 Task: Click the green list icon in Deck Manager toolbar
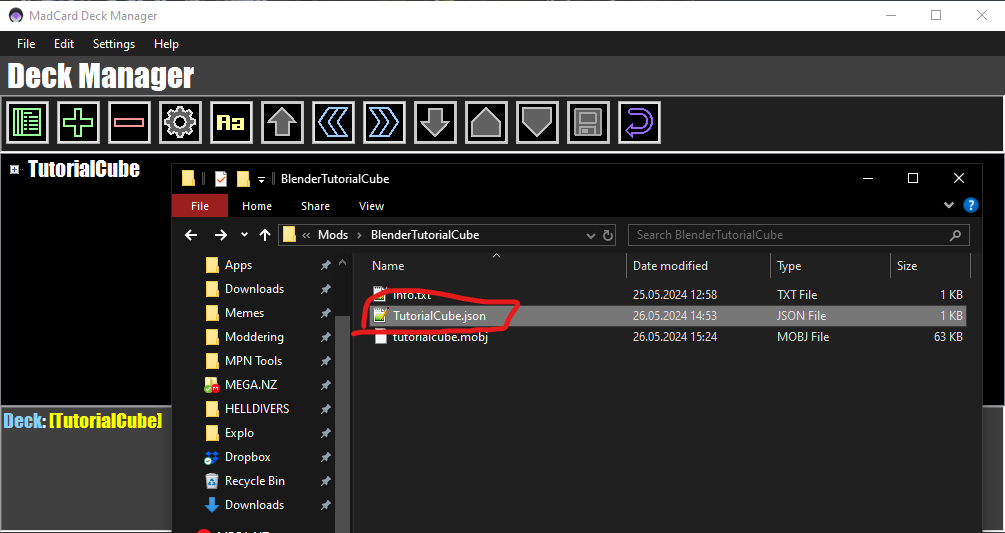click(28, 122)
